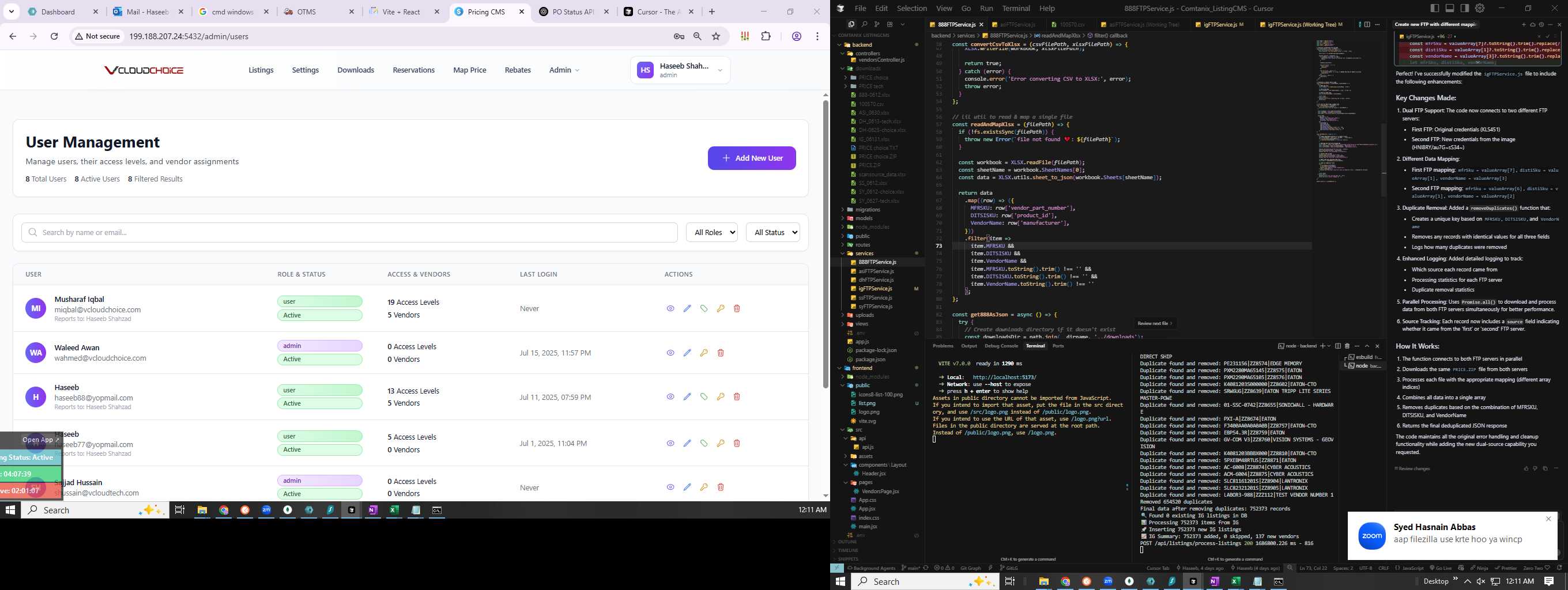Switch to the OTMS browser tab
The height and width of the screenshot is (590, 1568).
pos(319,12)
